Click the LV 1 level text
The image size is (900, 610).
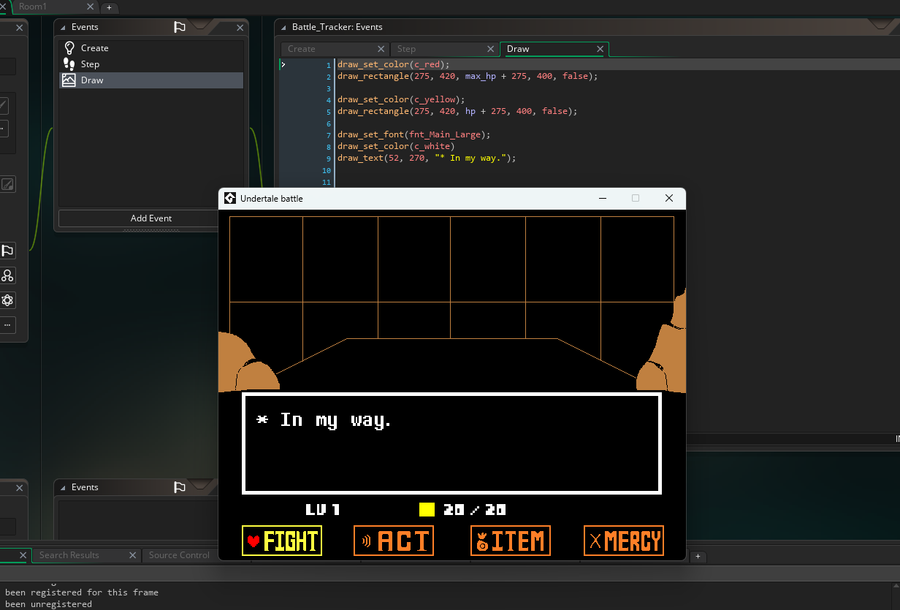pyautogui.click(x=323, y=510)
